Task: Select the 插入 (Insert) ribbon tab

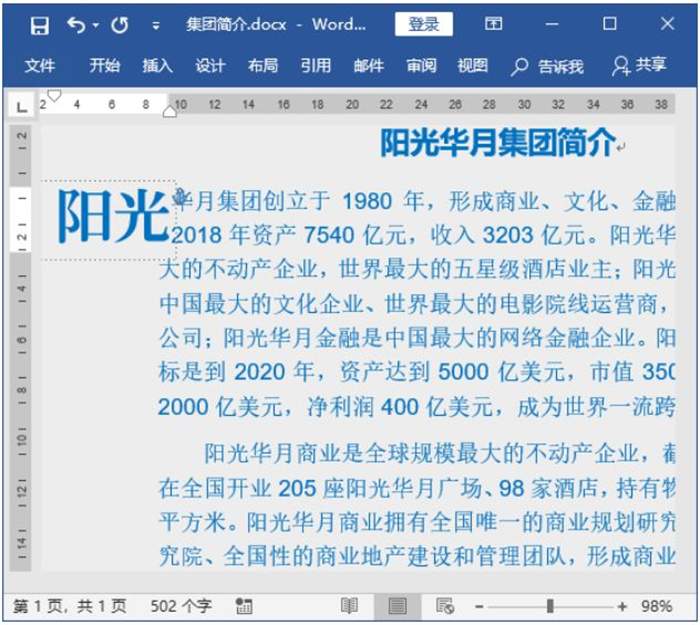Action: click(x=157, y=66)
